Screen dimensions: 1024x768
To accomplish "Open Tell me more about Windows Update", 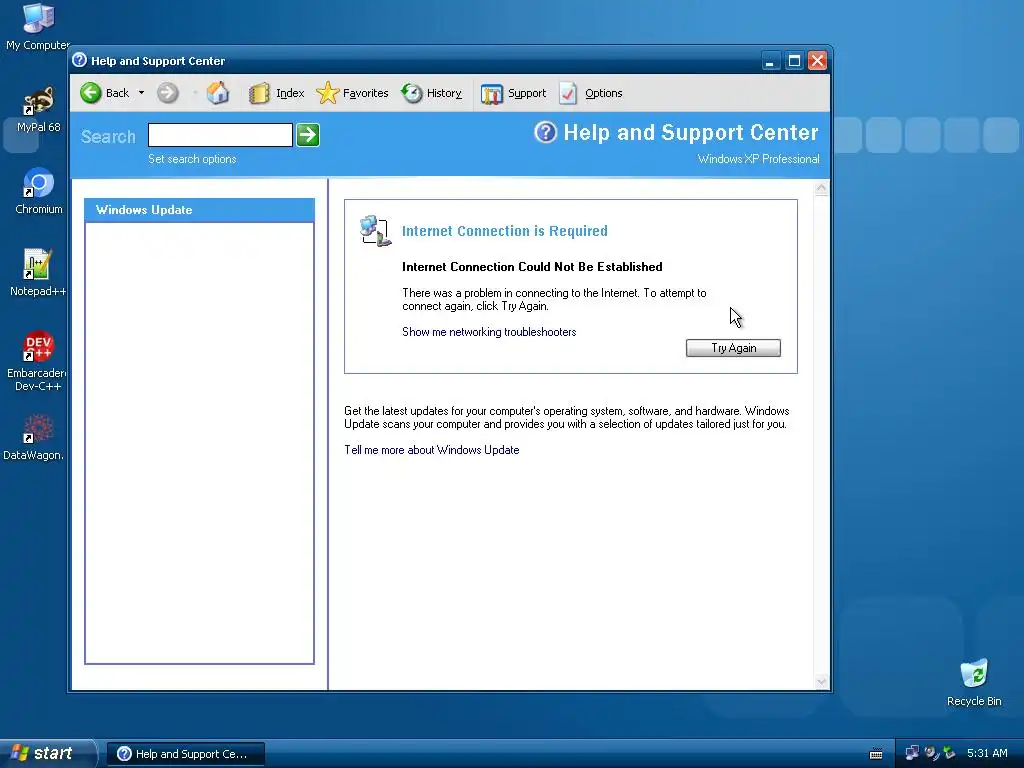I will point(432,450).
